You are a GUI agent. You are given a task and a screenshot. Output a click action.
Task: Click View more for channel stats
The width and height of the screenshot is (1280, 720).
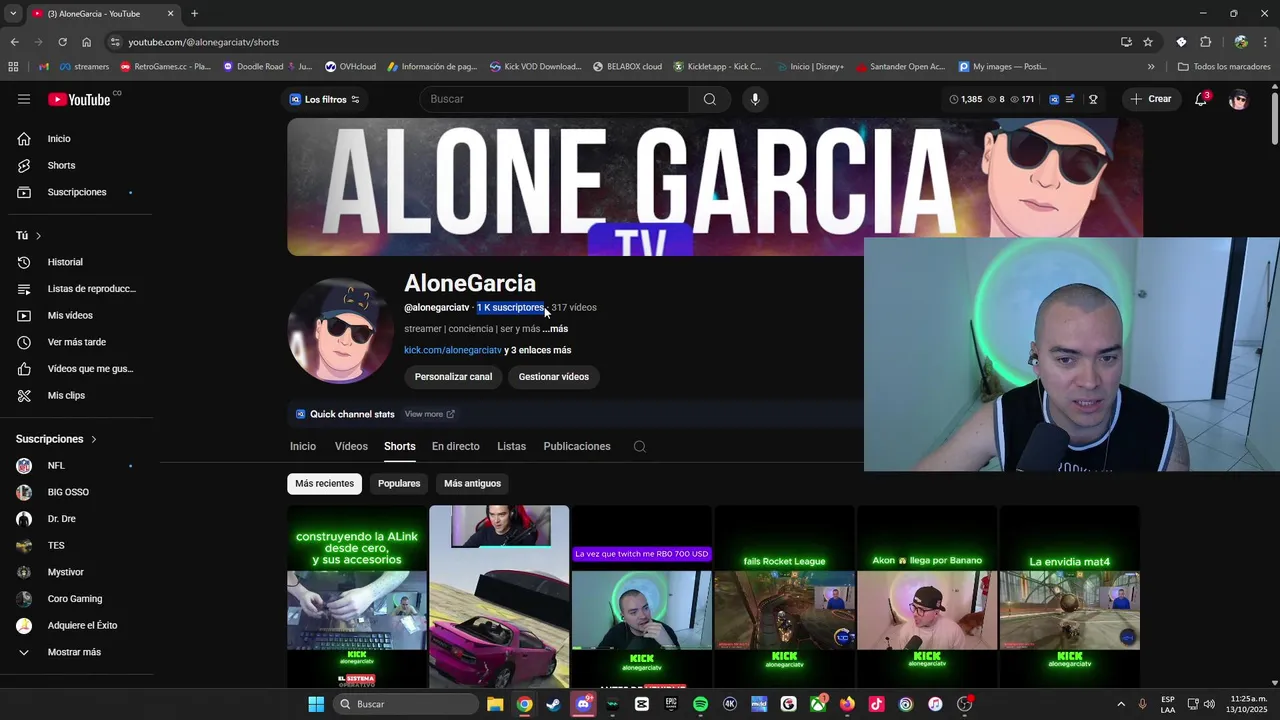429,414
